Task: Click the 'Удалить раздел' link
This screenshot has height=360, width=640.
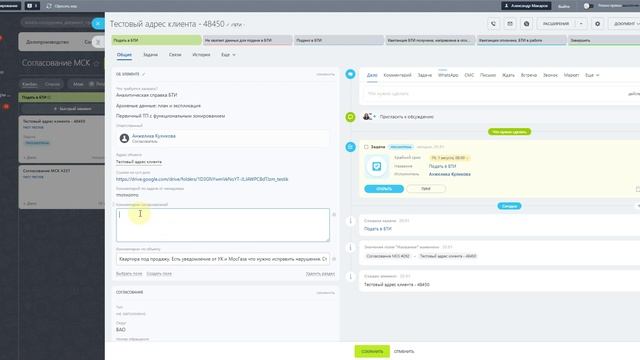Action: pyautogui.click(x=320, y=273)
